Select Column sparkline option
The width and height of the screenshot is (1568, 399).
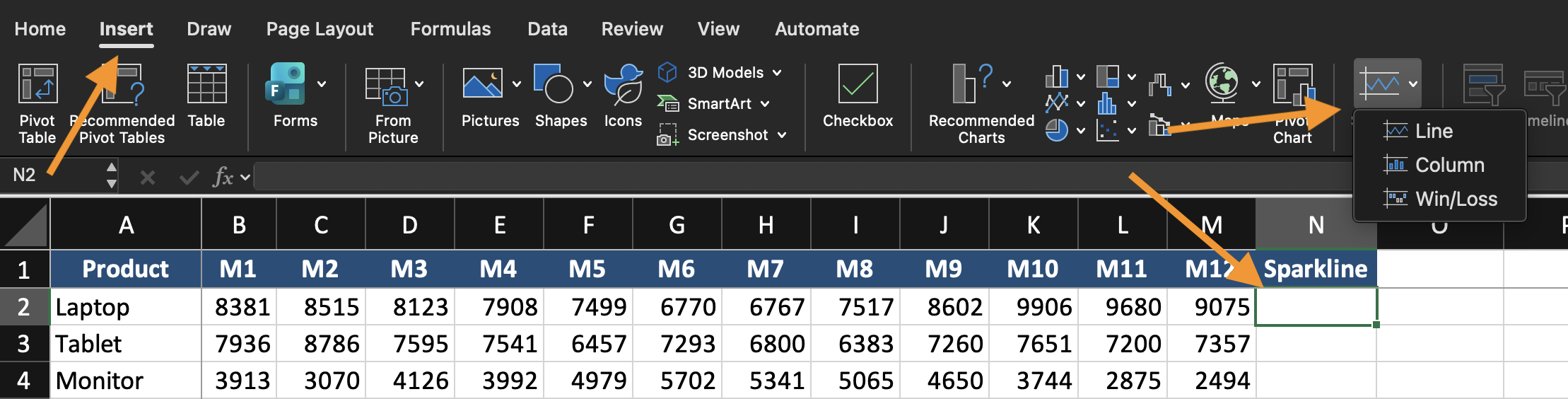[x=1449, y=165]
